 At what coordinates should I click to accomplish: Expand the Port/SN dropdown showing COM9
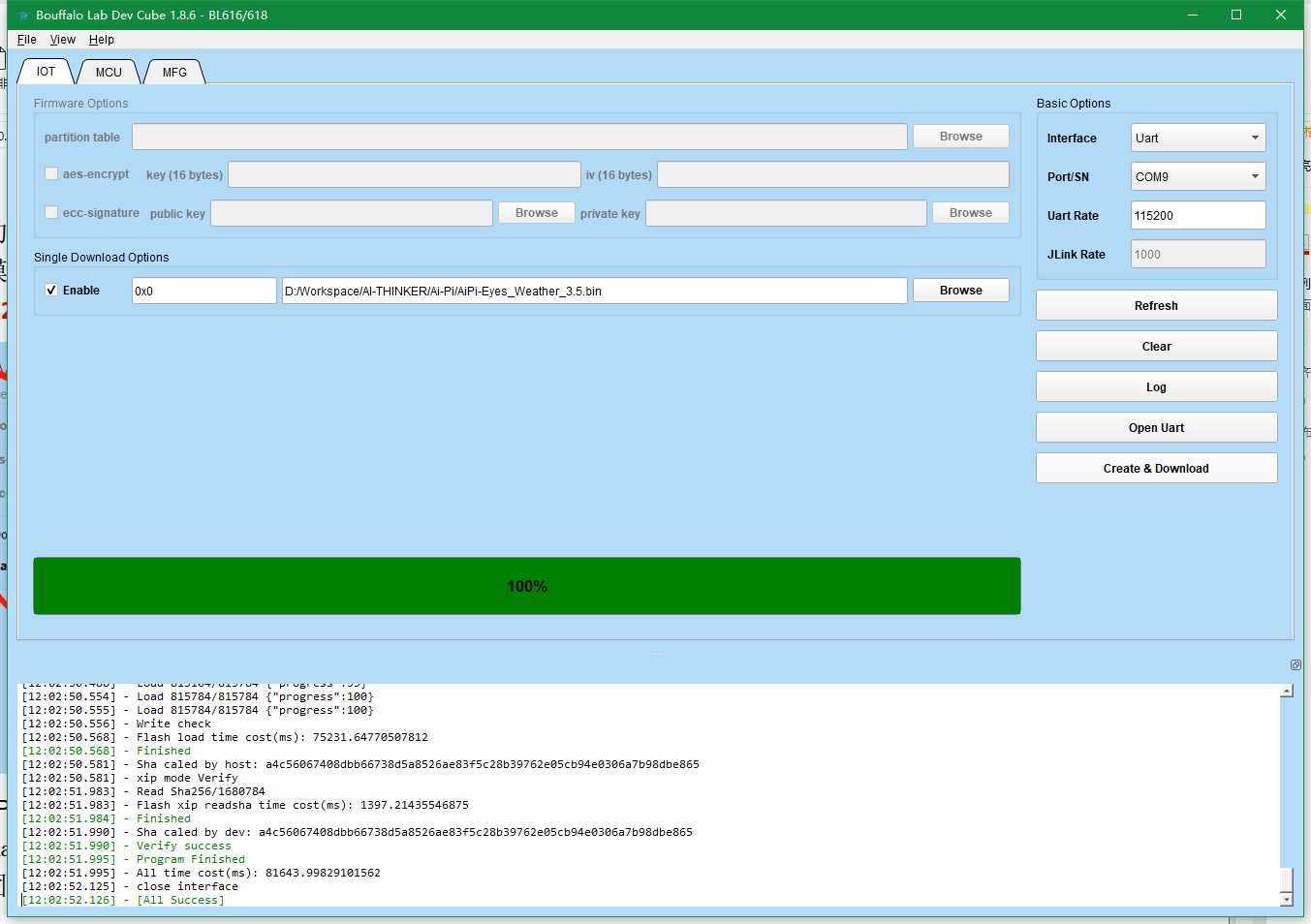coord(1199,176)
